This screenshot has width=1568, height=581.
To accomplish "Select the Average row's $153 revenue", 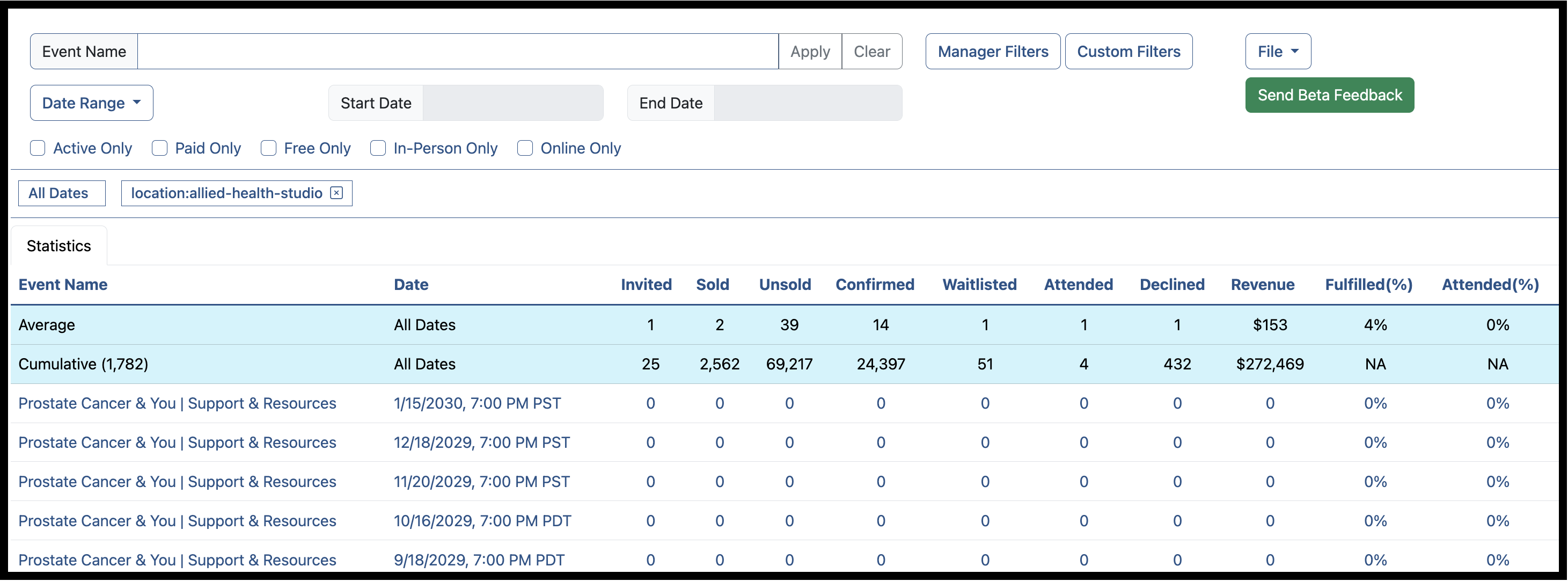I will pyautogui.click(x=1270, y=325).
